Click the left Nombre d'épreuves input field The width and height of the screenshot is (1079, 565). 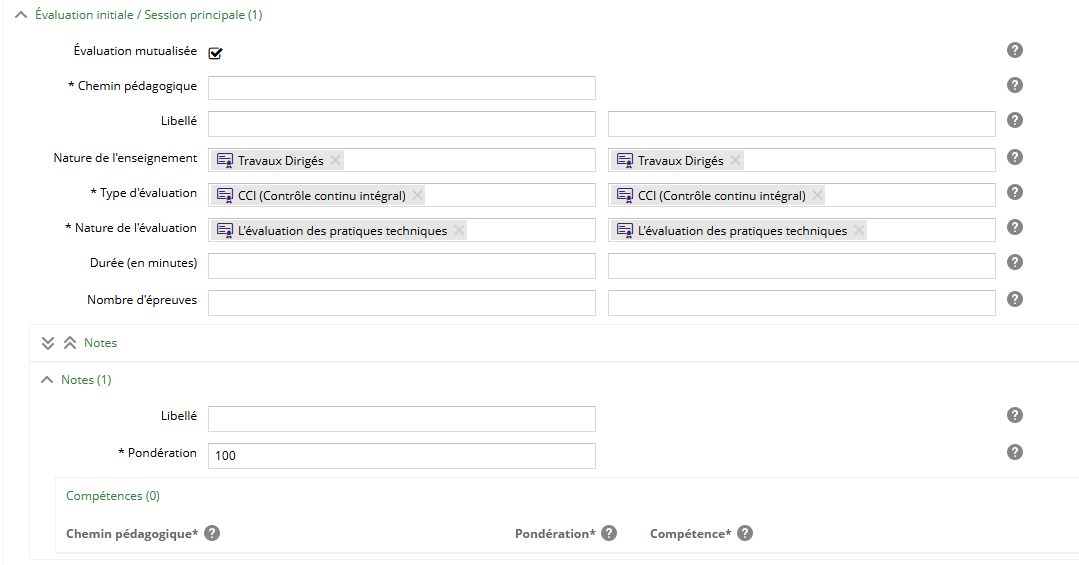click(x=401, y=303)
